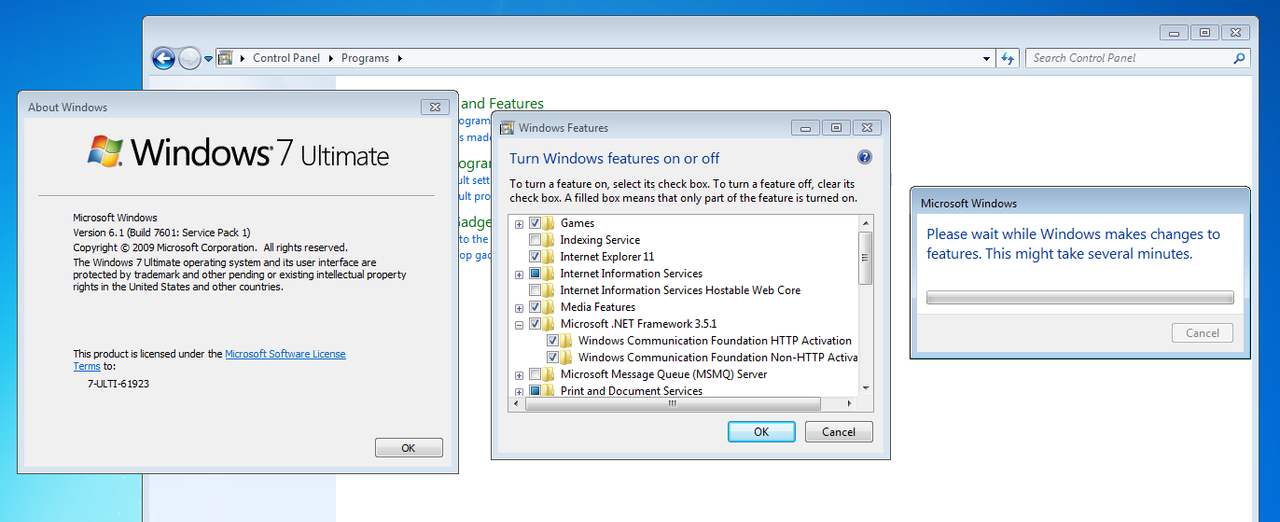Click the WCF HTTP Activation folder icon

567,341
